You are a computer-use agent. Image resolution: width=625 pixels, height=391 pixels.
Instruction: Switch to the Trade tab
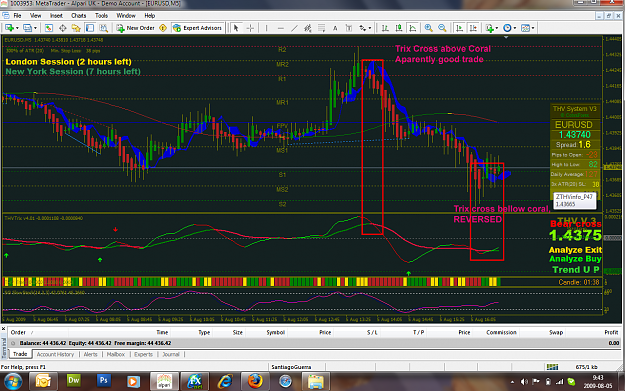(20, 354)
